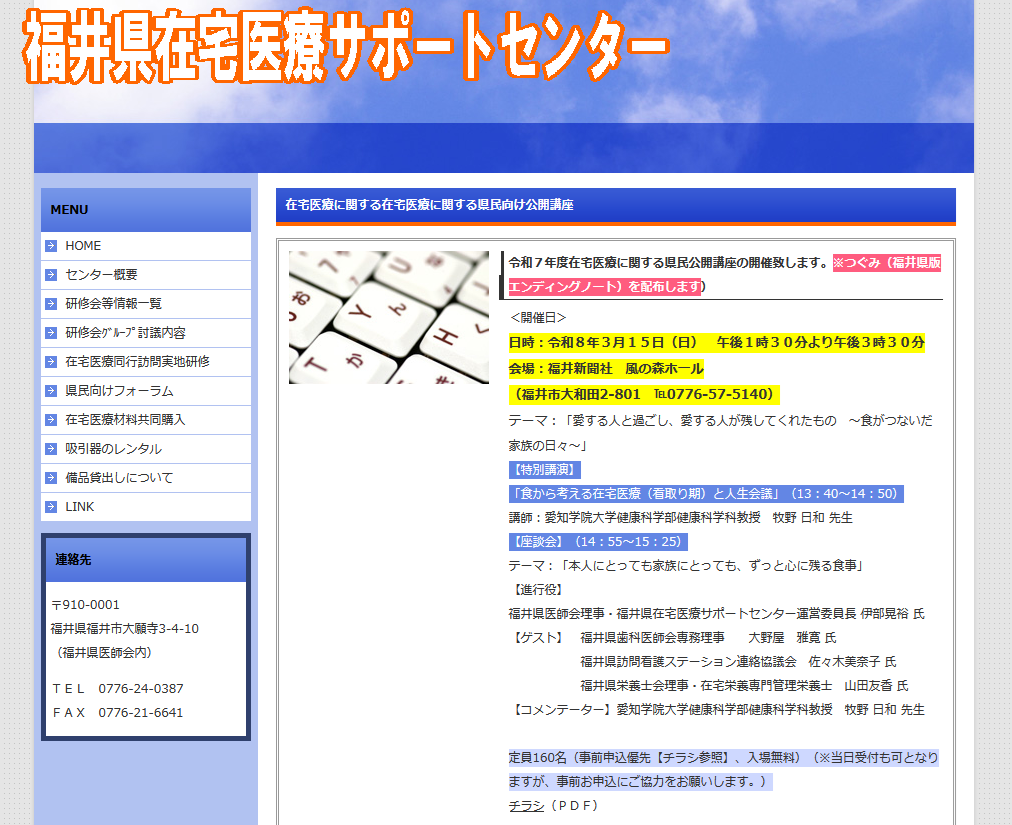Viewport: 1012px width, 825px height.
Task: Click the arrow icon beside HOME
Action: 51,246
